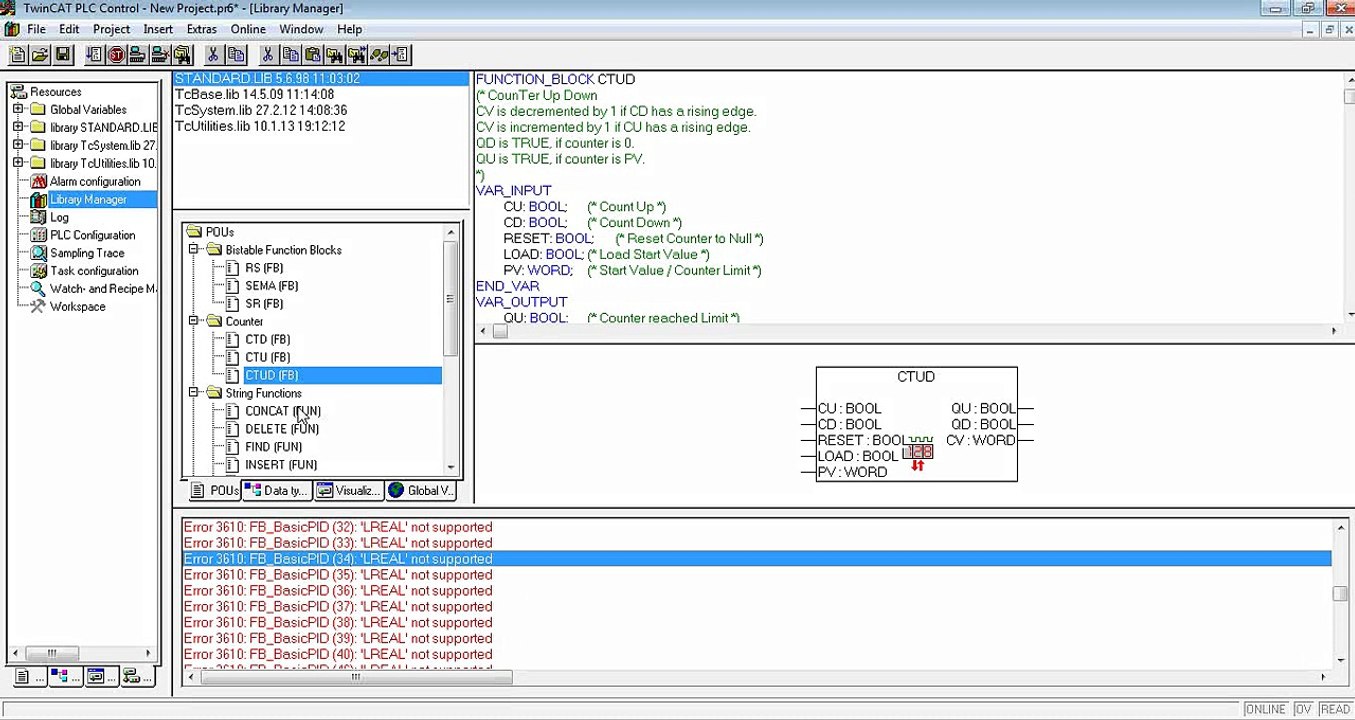Click the Find Next binoculars icon with arrows
This screenshot has height=720, width=1355.
point(358,55)
